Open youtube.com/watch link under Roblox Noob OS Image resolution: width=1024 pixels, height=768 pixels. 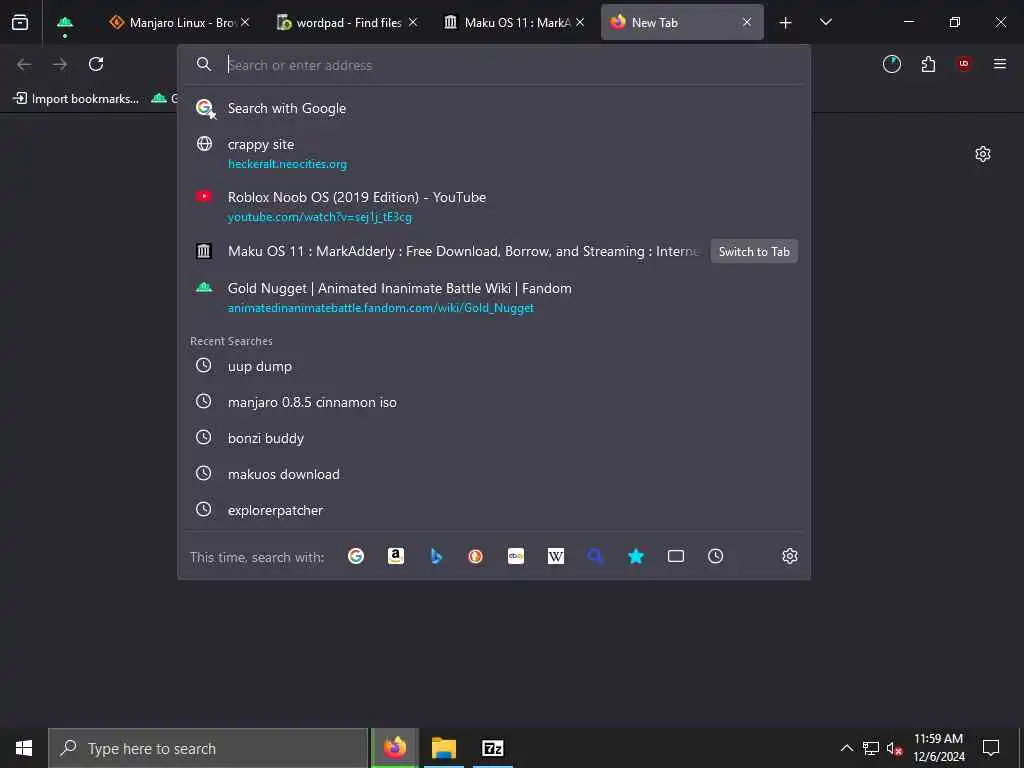(x=320, y=217)
